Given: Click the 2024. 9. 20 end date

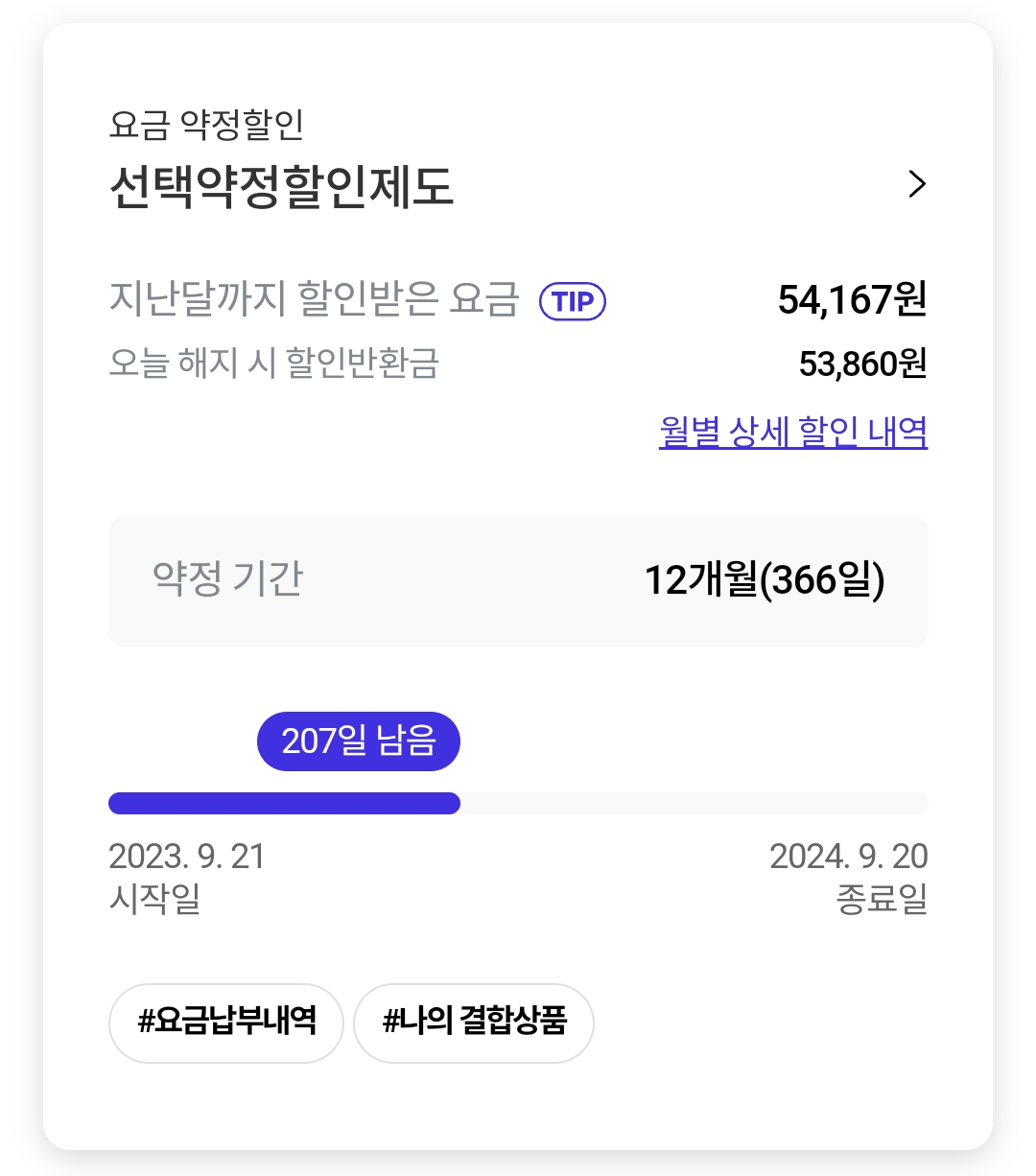Looking at the screenshot, I should click(x=848, y=857).
